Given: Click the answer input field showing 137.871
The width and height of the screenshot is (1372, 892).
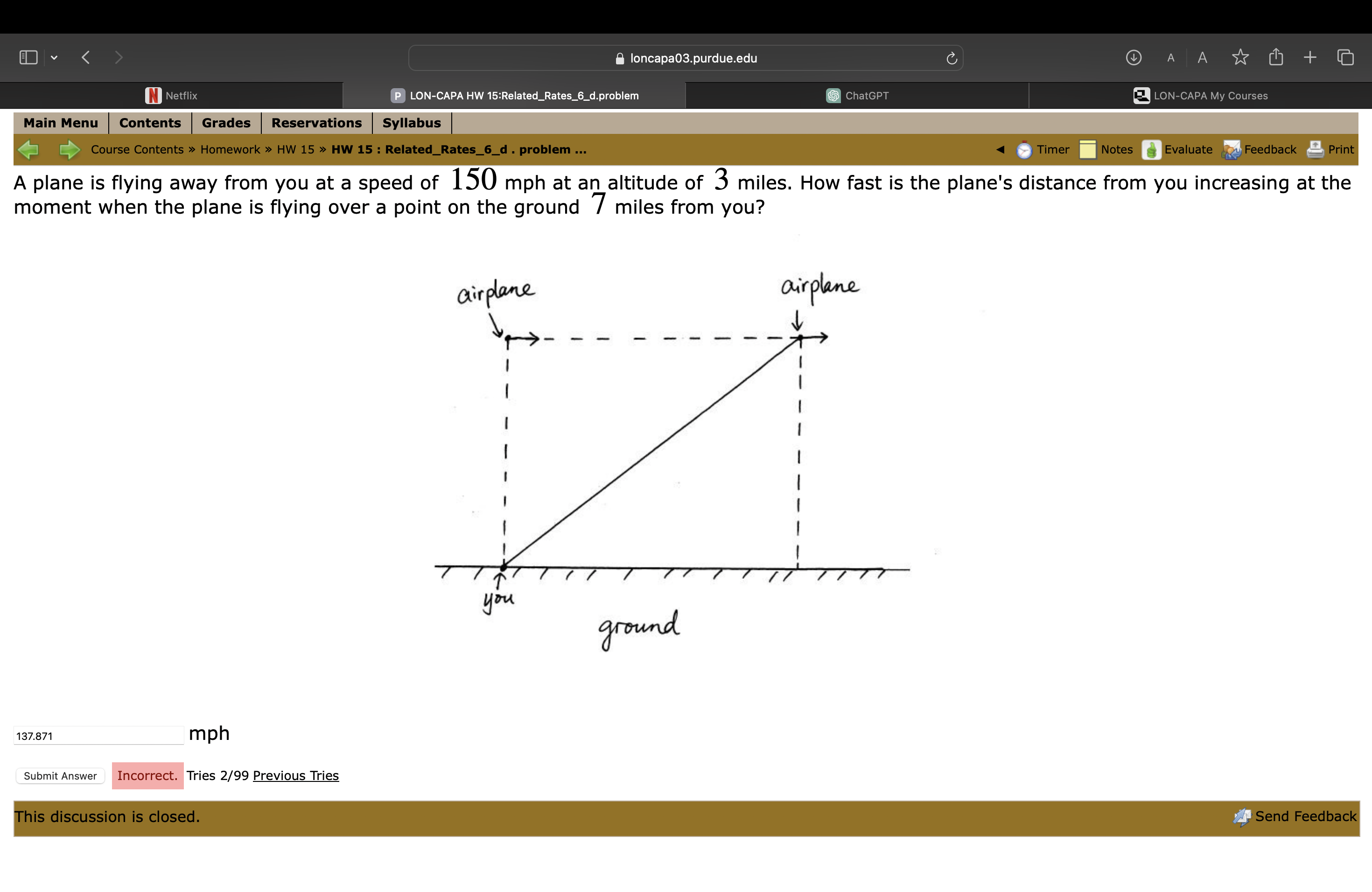Looking at the screenshot, I should click(x=99, y=735).
